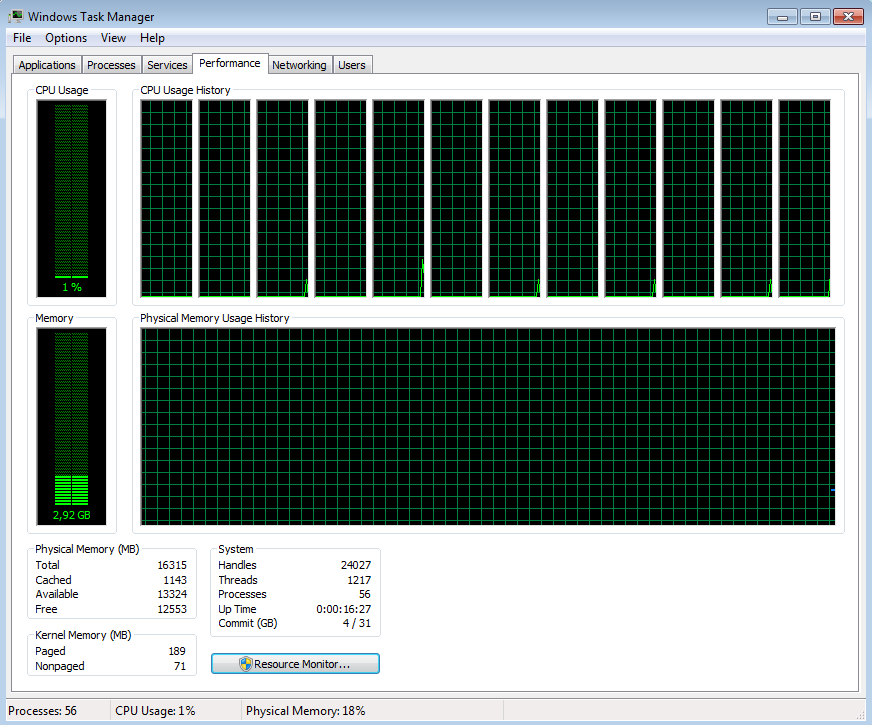Screen dimensions: 872x725
Task: Click the Threads value 1217
Action: 359,580
